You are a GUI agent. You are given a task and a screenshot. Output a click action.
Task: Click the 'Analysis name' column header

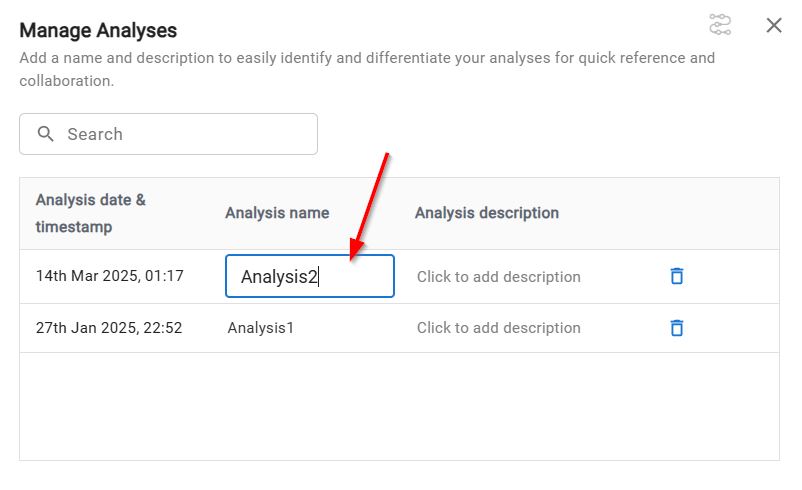click(277, 213)
